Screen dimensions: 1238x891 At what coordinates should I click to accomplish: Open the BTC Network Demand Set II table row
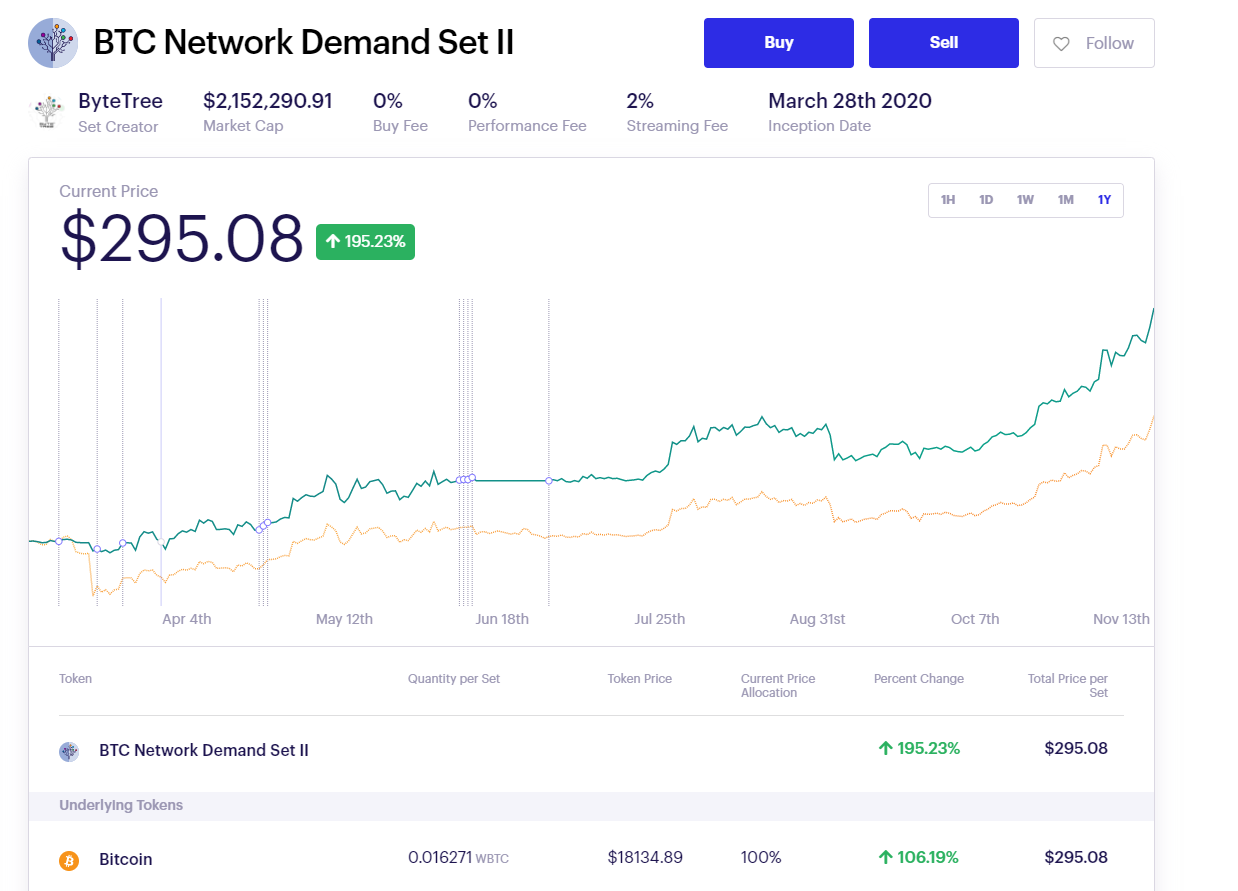pos(591,749)
